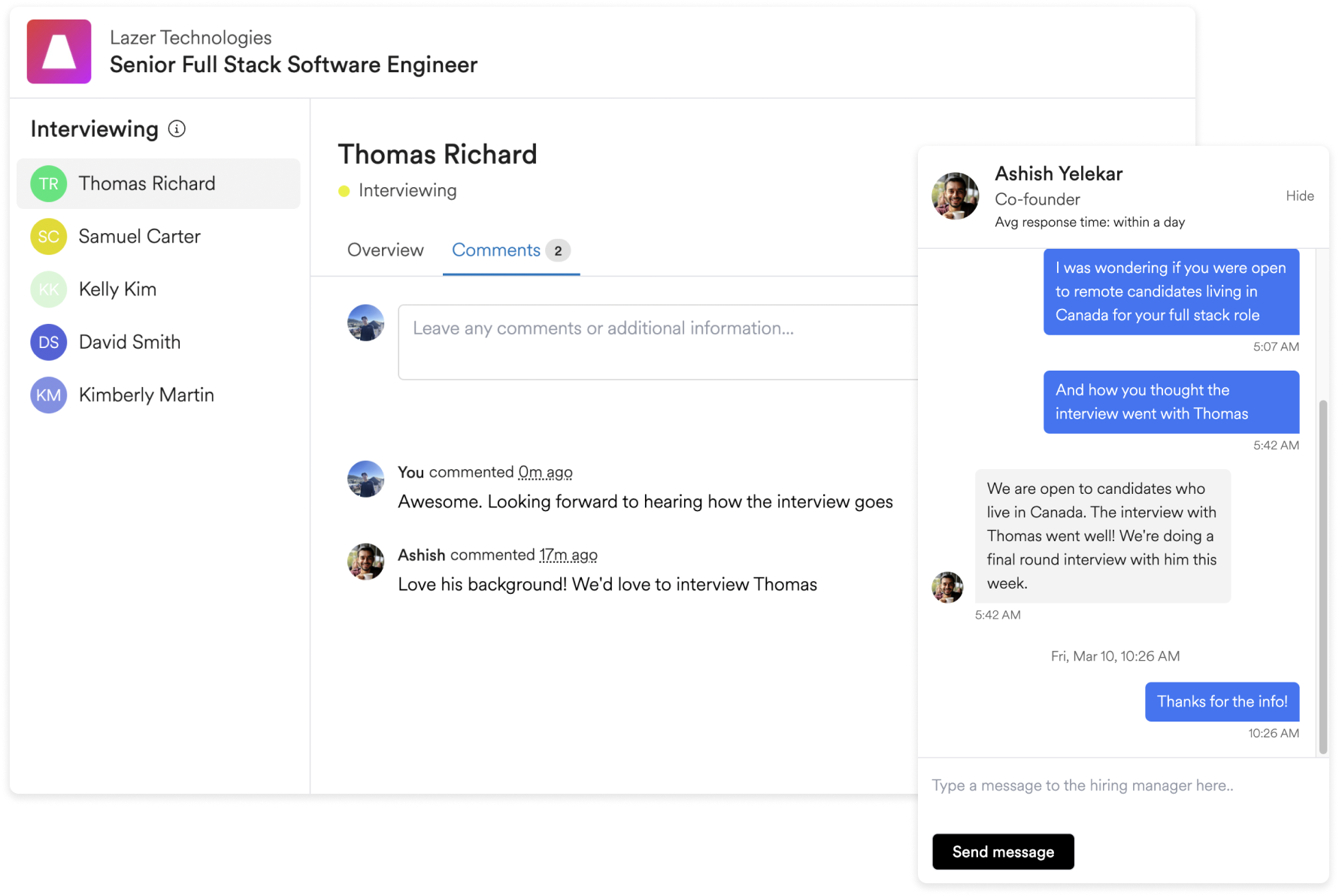Click your avatar beside the comment box
This screenshot has width=1339, height=896.
[x=366, y=322]
